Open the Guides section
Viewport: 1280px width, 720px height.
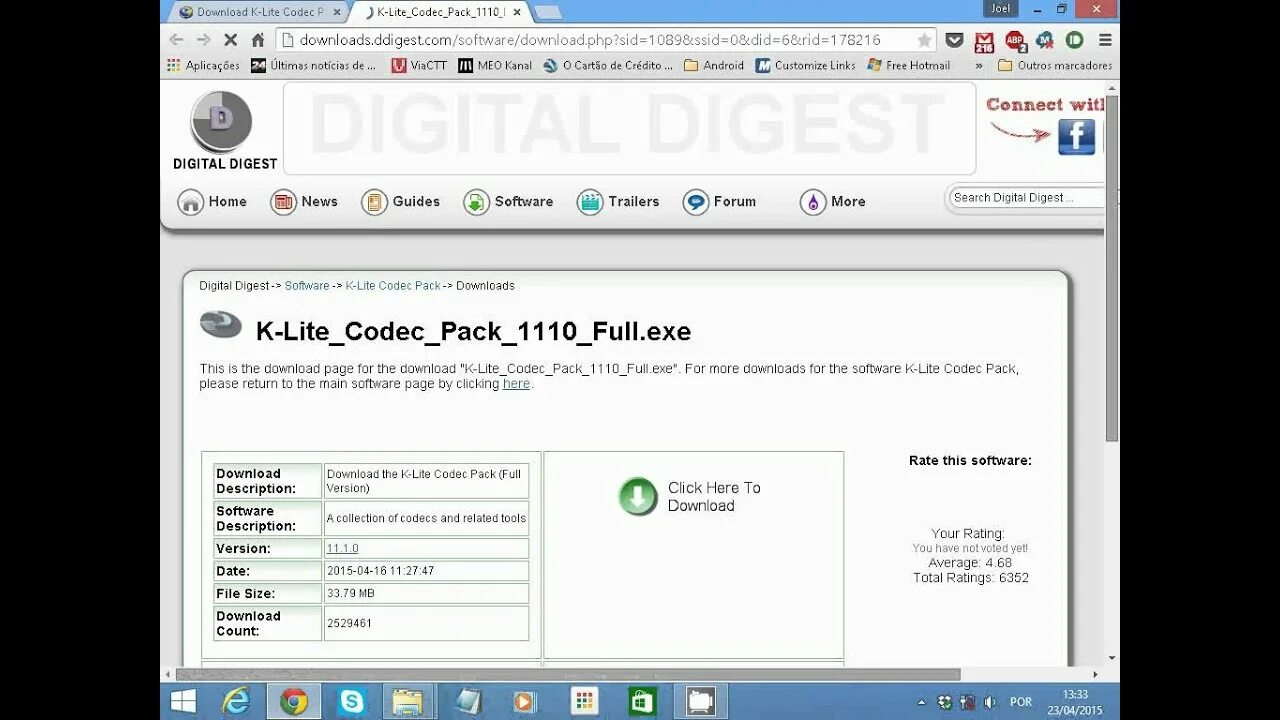[401, 202]
